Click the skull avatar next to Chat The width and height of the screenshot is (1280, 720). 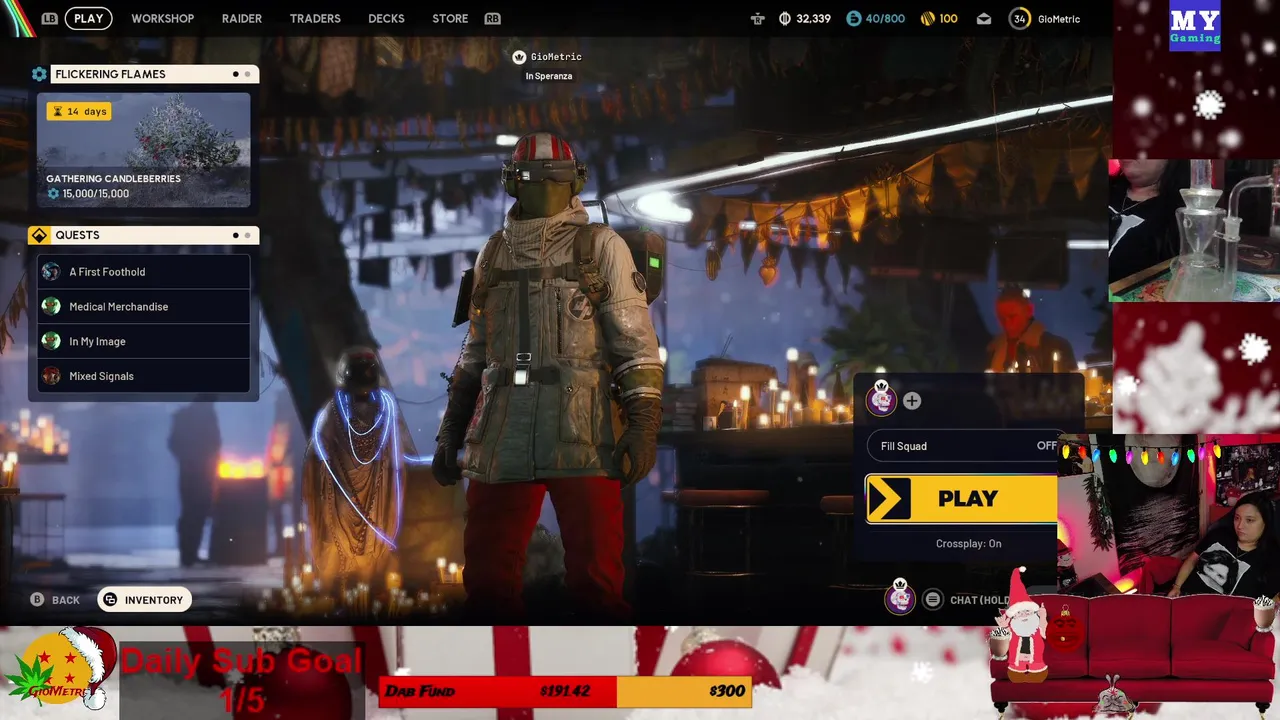pyautogui.click(x=900, y=598)
